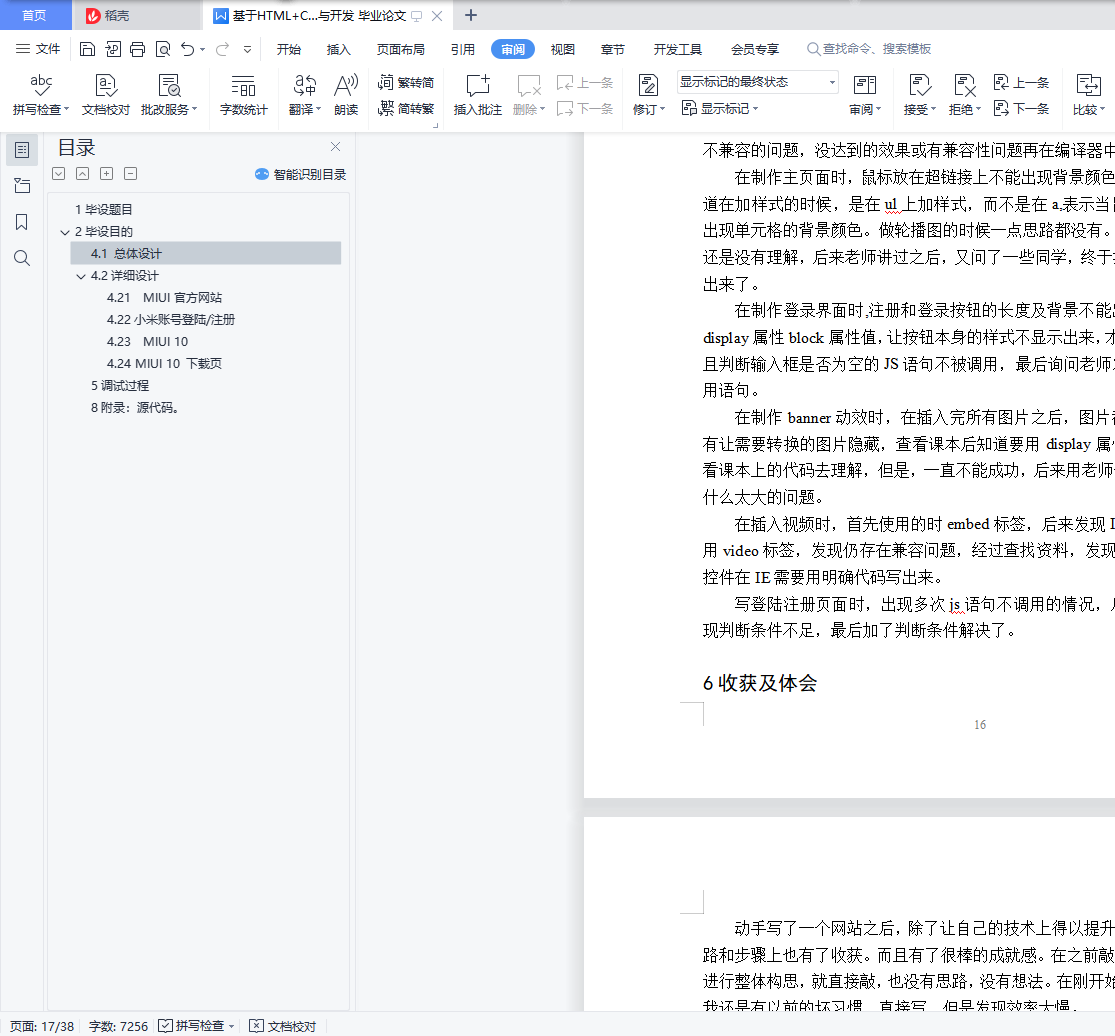The image size is (1115, 1036).
Task: Open the search sidebar icon
Action: click(22, 257)
